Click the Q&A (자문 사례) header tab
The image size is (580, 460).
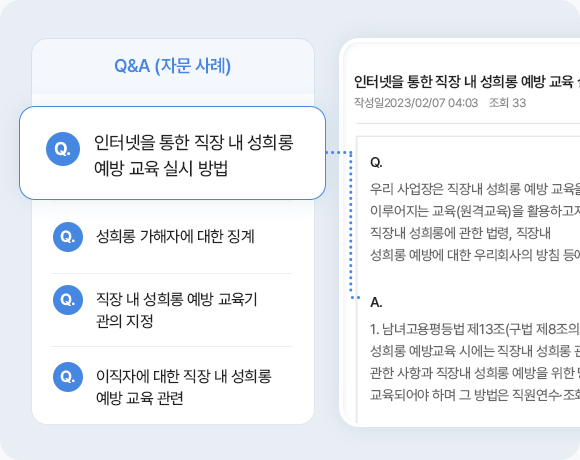pyautogui.click(x=173, y=66)
